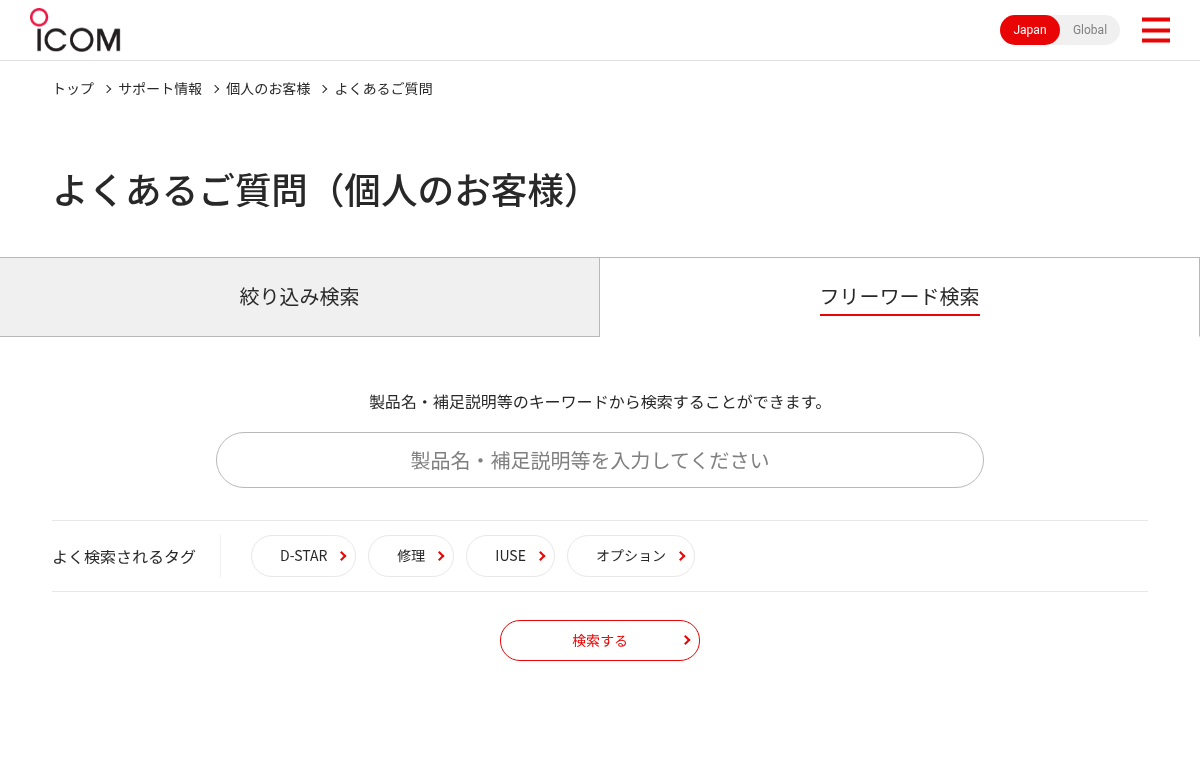Click the 検索する search button
The image size is (1200, 757).
[600, 640]
